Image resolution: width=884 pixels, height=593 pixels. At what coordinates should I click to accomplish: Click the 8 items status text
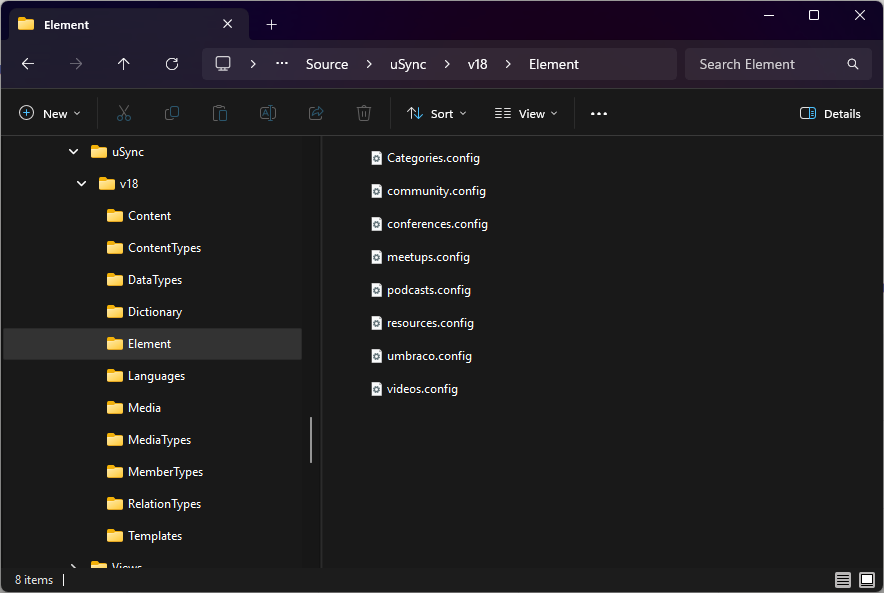tap(34, 579)
